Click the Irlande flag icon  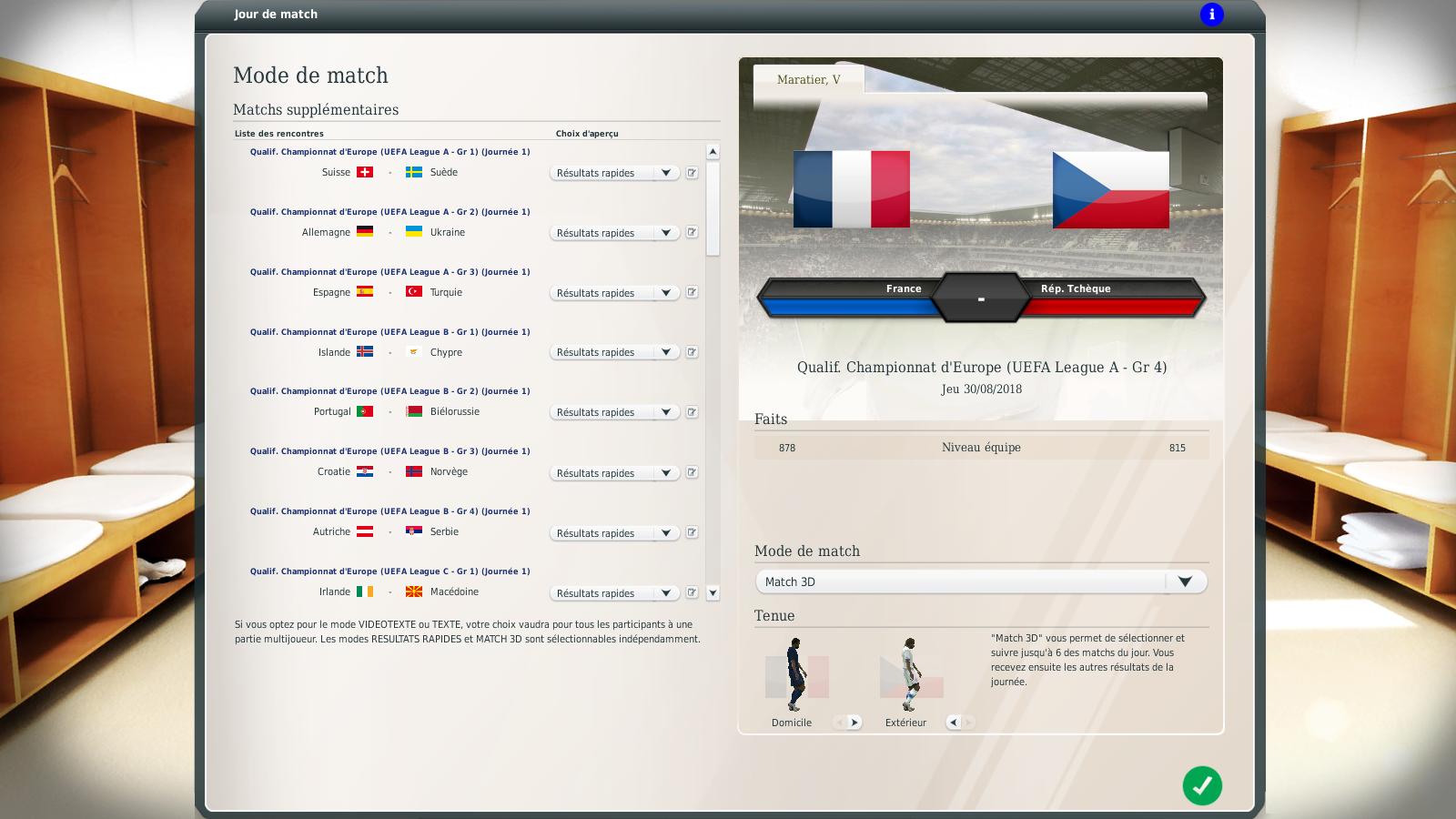365,591
